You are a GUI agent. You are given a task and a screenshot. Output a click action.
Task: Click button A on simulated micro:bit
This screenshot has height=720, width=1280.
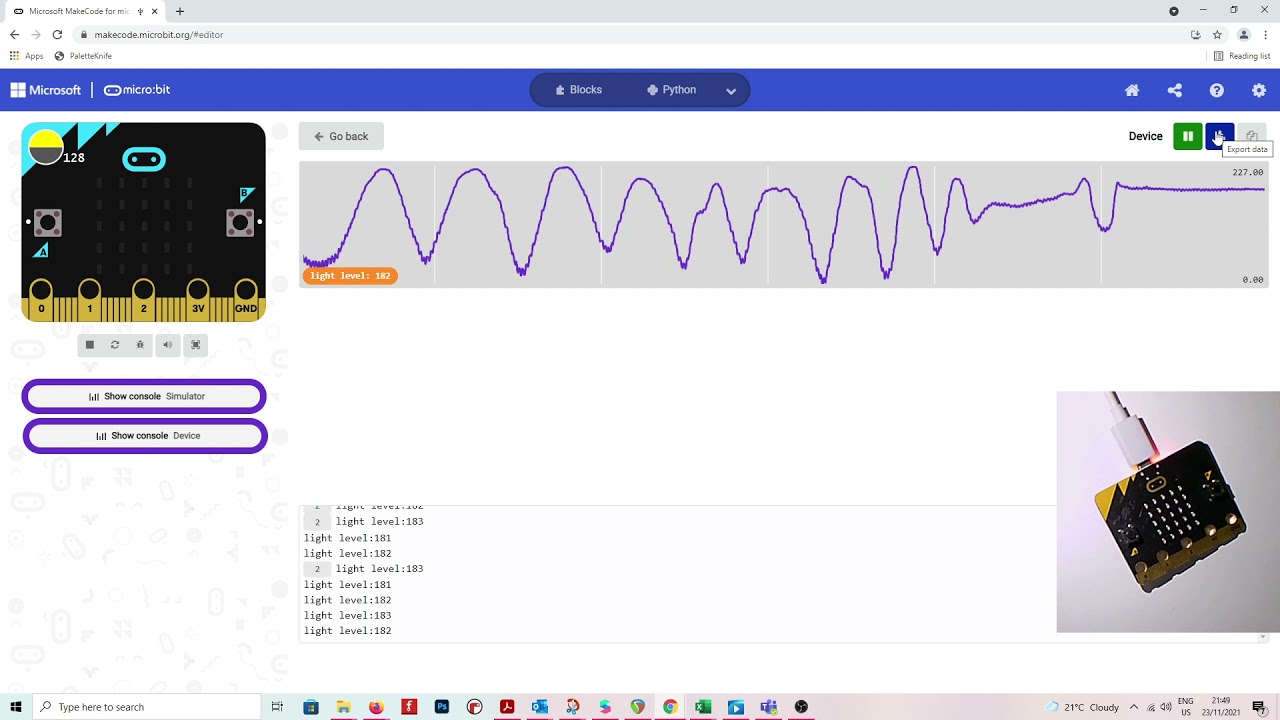47,222
